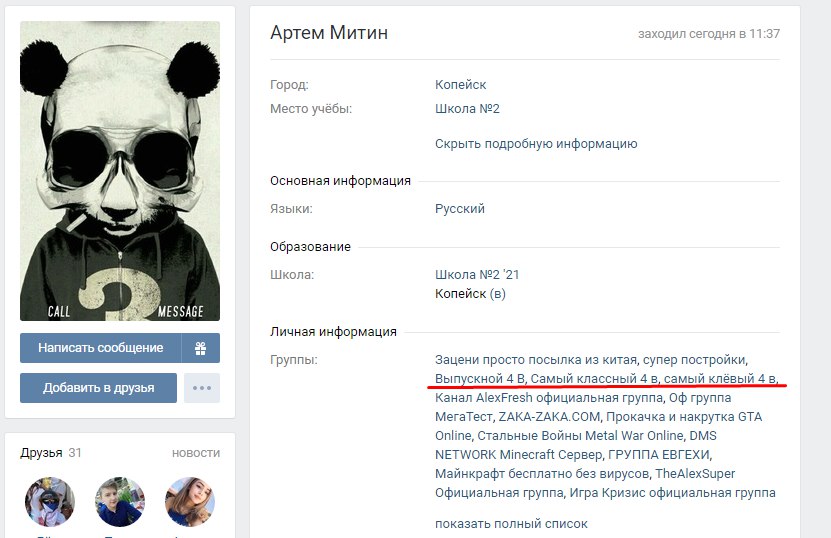The image size is (831, 538).
Task: Open Игра Кризис официальная группа
Action: click(x=673, y=492)
